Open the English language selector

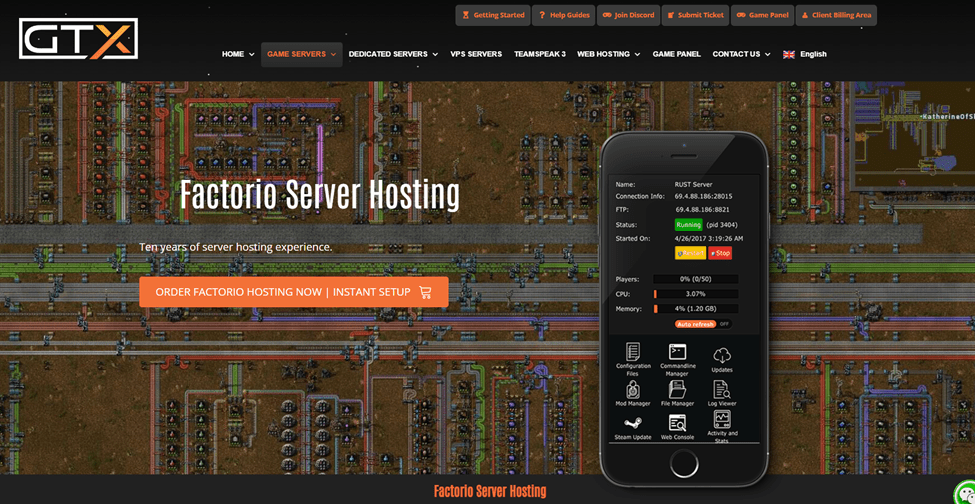(805, 54)
